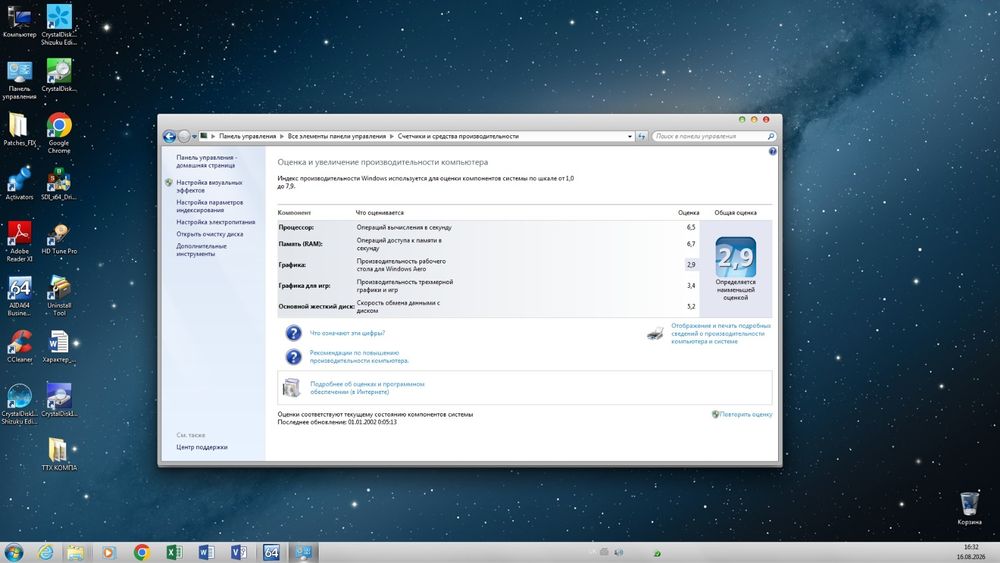Screen dimensions: 1000x563
Task: Expand arrow after 'Все элементы панели управления'
Action: (x=392, y=136)
